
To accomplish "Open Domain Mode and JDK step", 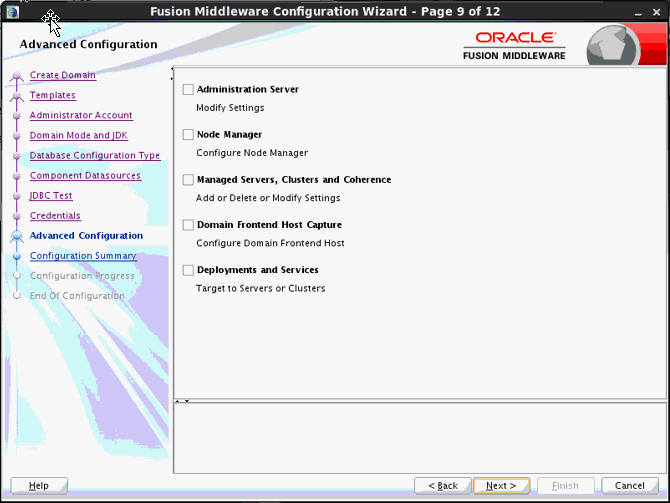I will click(x=79, y=135).
